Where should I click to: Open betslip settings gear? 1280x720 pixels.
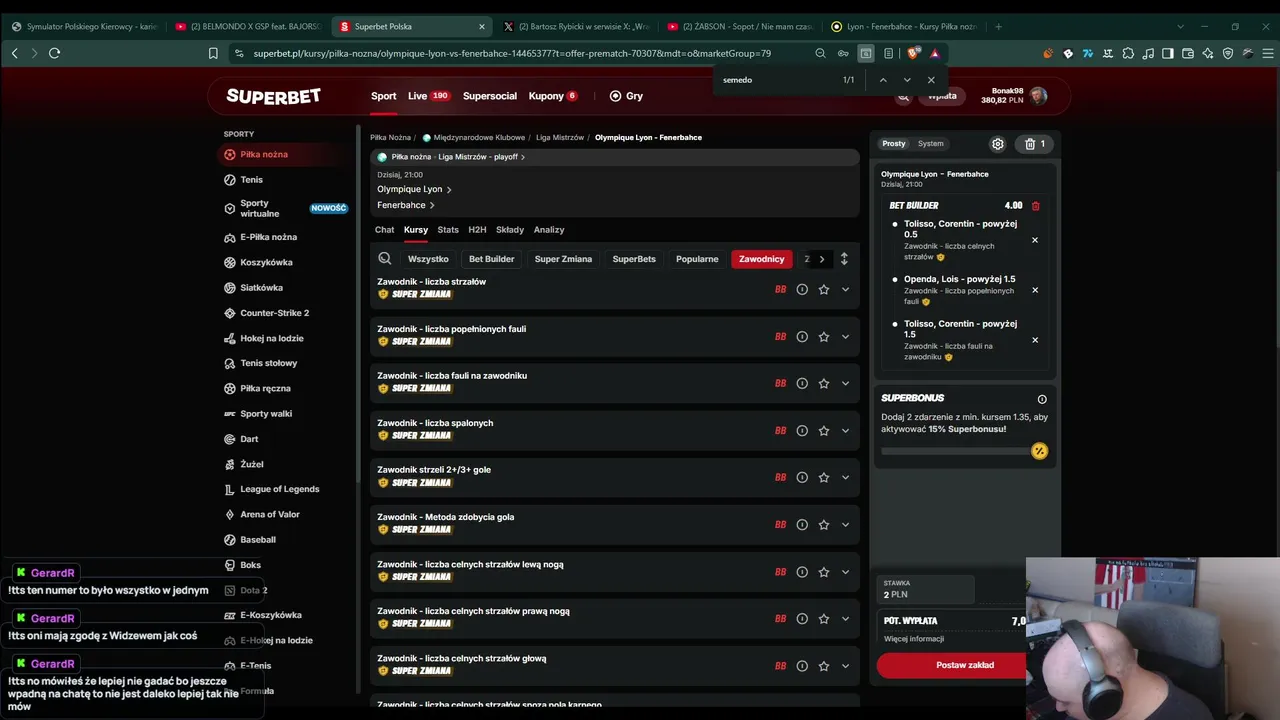997,144
